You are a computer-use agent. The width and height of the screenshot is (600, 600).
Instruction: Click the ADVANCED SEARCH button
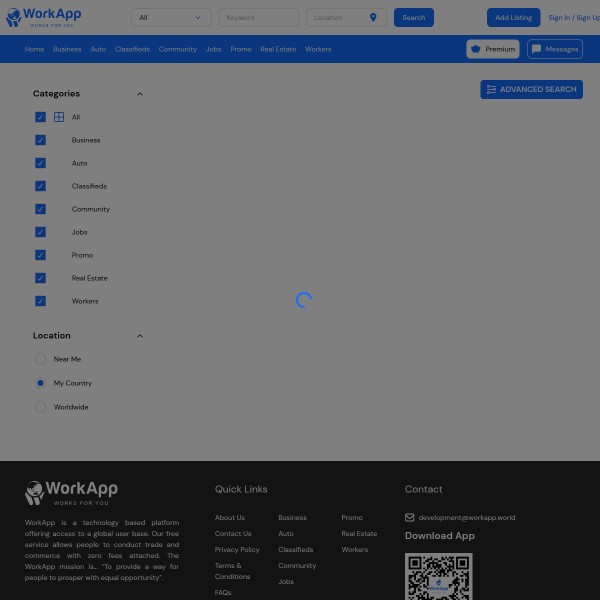coord(532,90)
